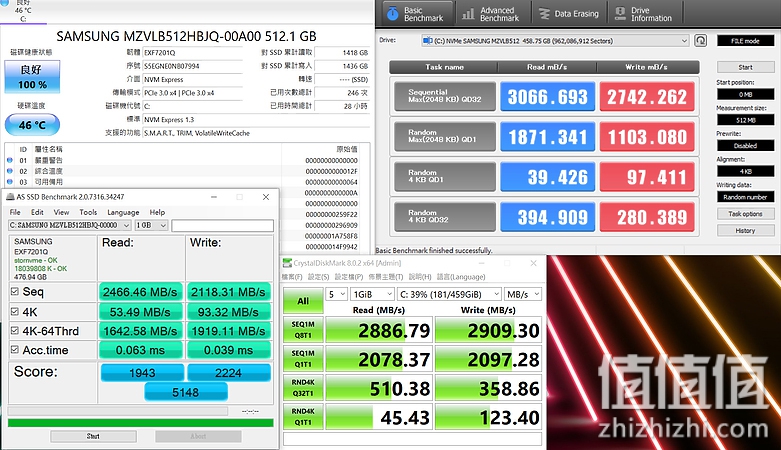This screenshot has height=450, width=781.
Task: Open 佈景主題(T) menu in CrystalDiskMark
Action: [x=386, y=277]
